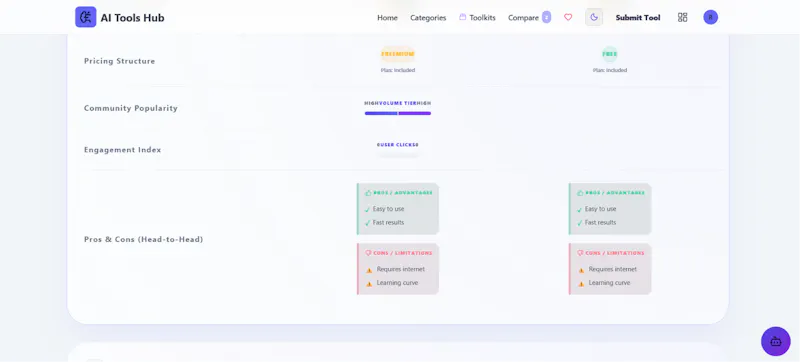Click the Submit Tool button
Viewport: 800px width, 362px height.
click(638, 18)
